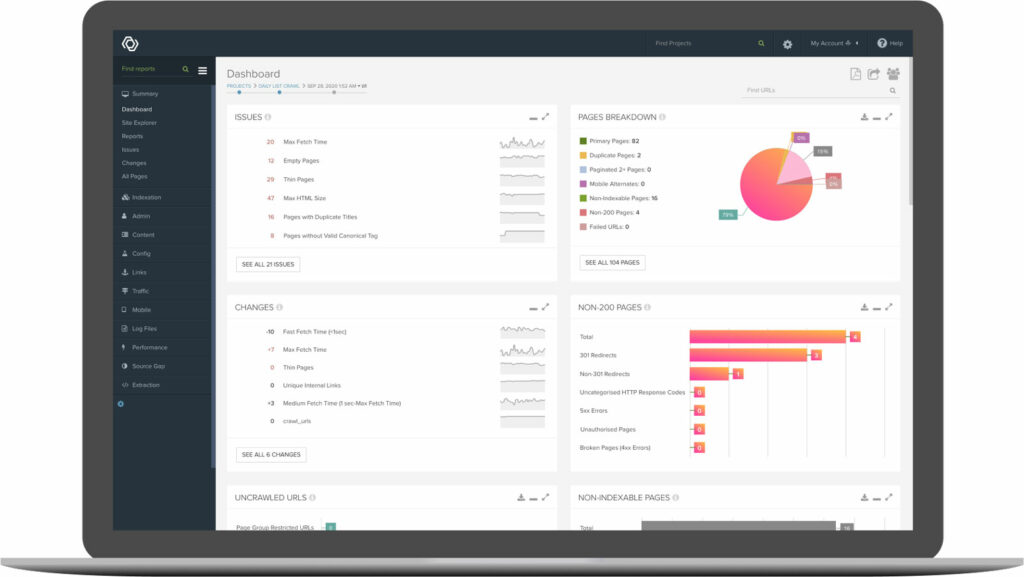
Task: Click the DeepCrawl logo icon
Action: 130,44
